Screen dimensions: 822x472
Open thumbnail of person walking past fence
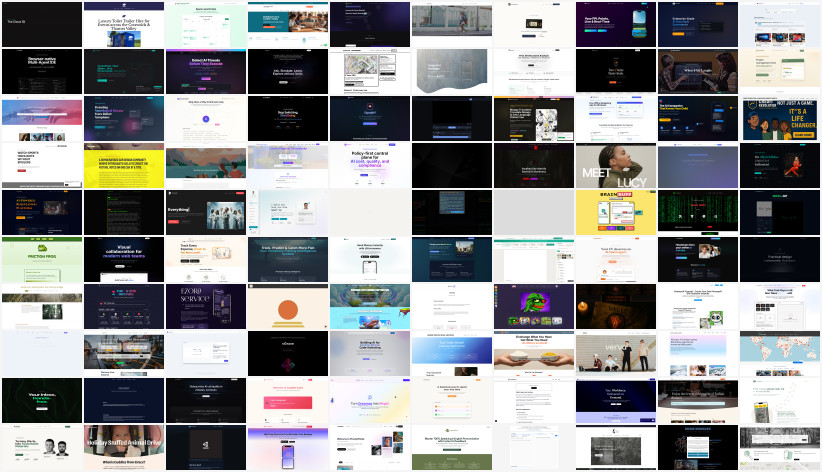point(452,25)
